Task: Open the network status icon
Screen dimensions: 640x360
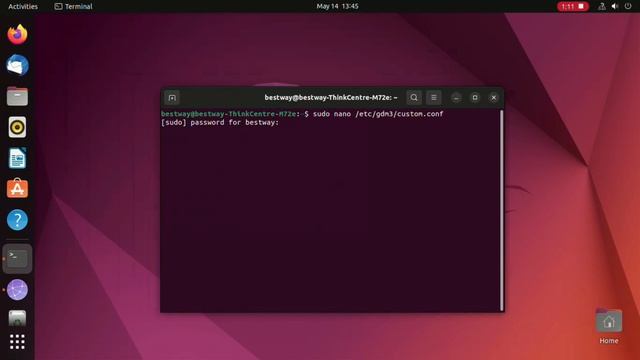Action: point(602,6)
